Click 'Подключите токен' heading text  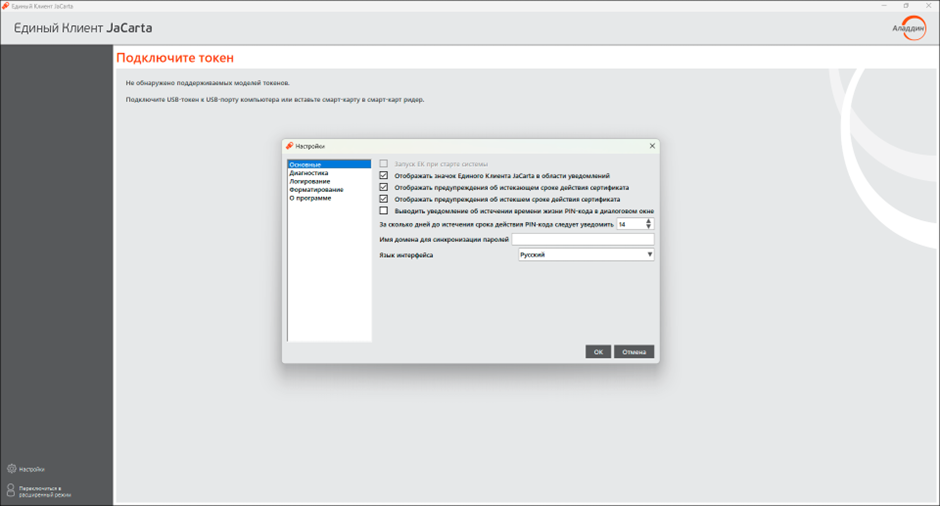click(175, 58)
